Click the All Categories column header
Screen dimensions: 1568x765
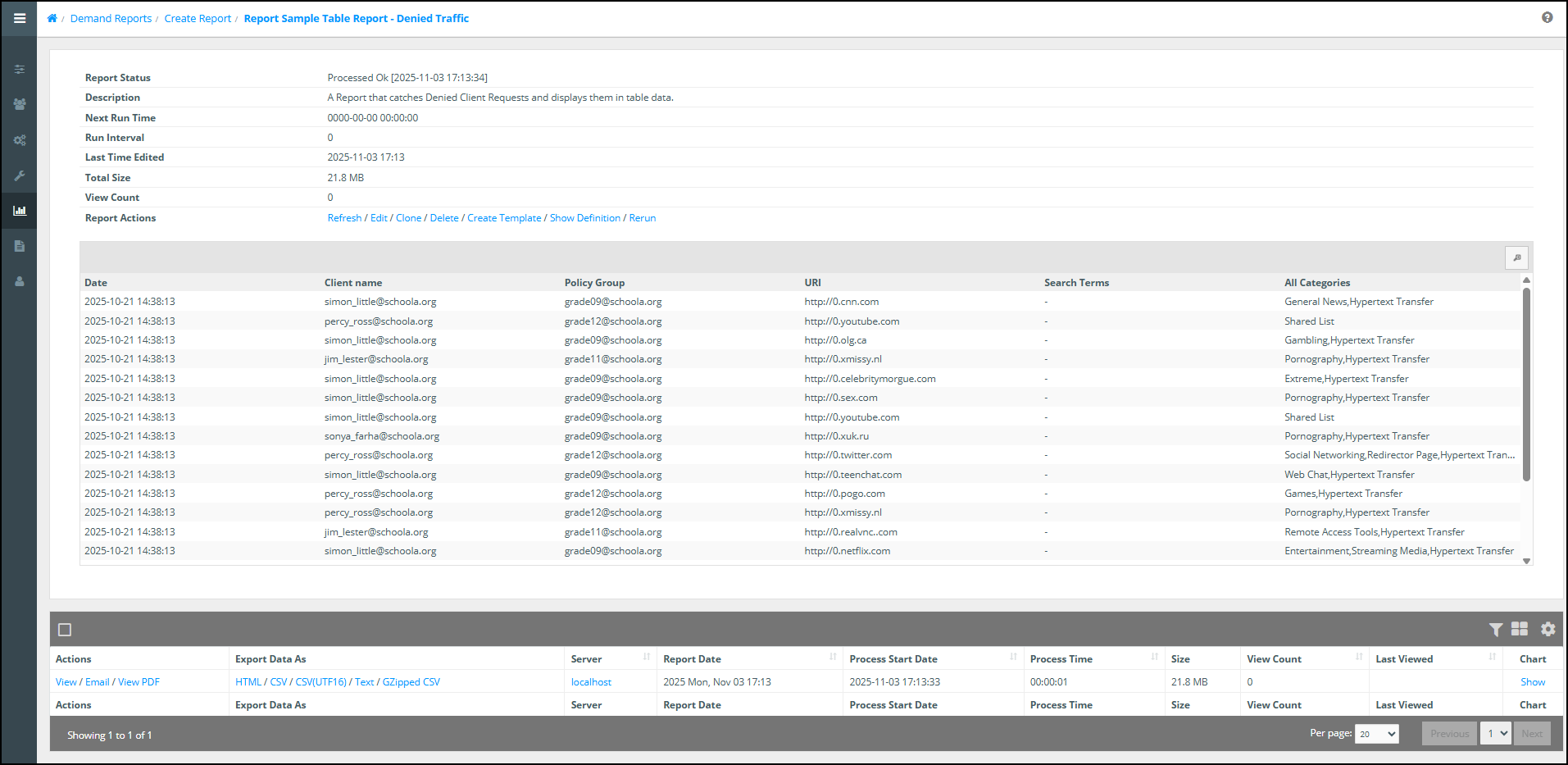(x=1317, y=283)
